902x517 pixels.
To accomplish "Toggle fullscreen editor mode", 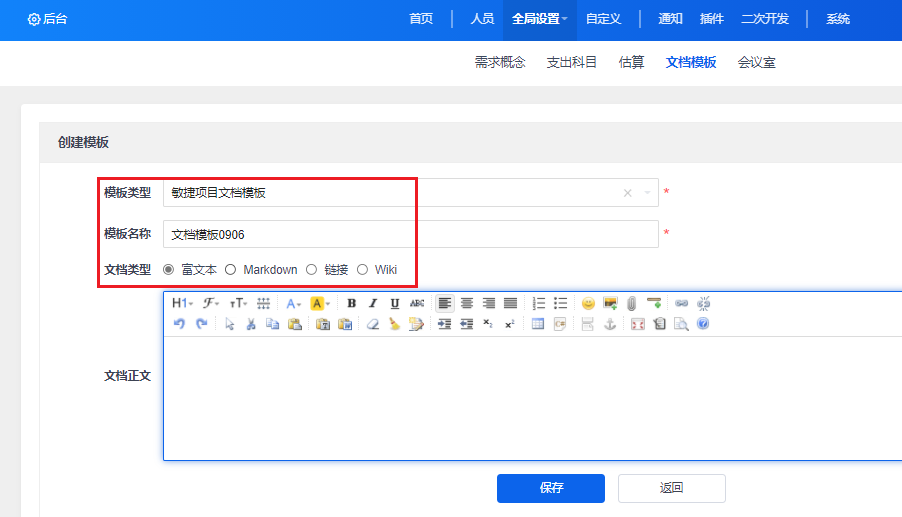I will pos(637,324).
